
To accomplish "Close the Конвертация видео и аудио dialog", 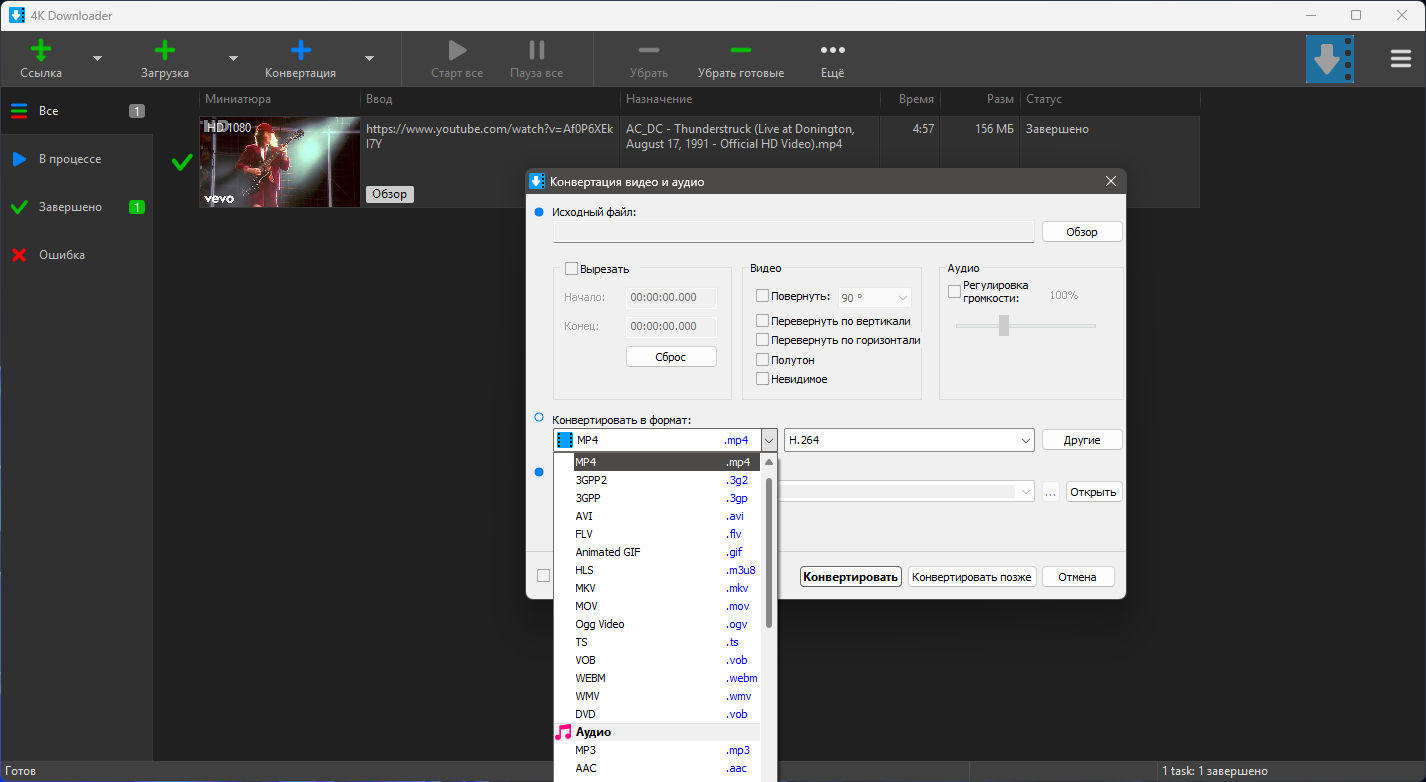I will 1110,182.
